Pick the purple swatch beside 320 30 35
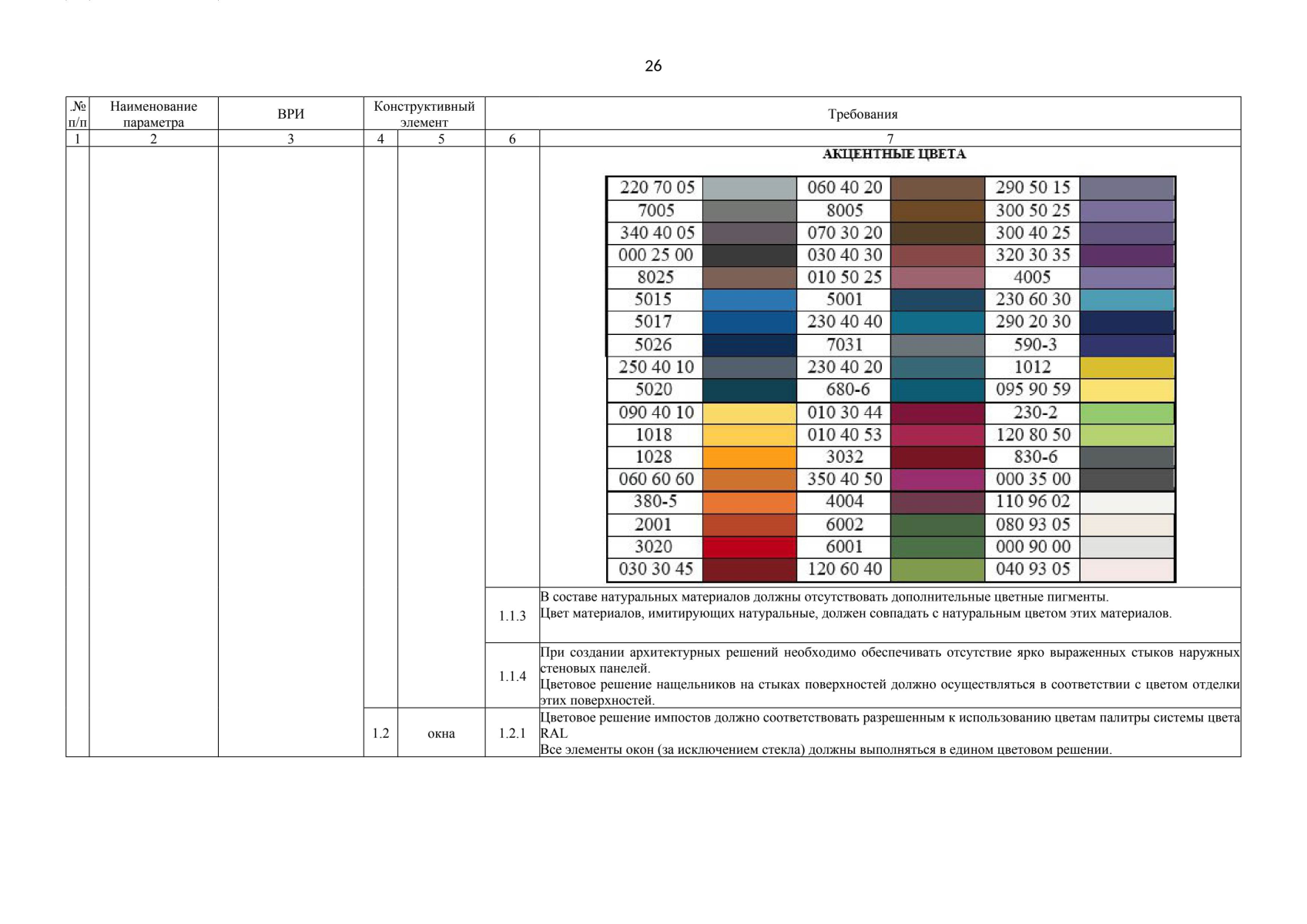The height and width of the screenshot is (924, 1307). pyautogui.click(x=1127, y=255)
